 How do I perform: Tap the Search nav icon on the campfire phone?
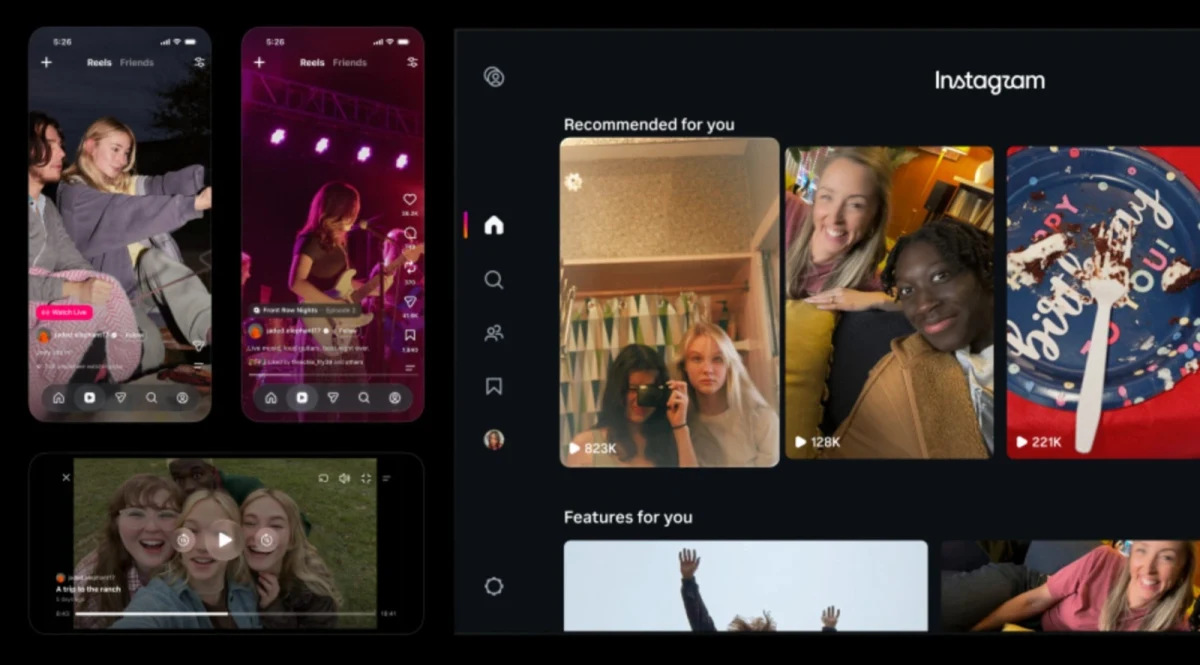click(x=151, y=397)
